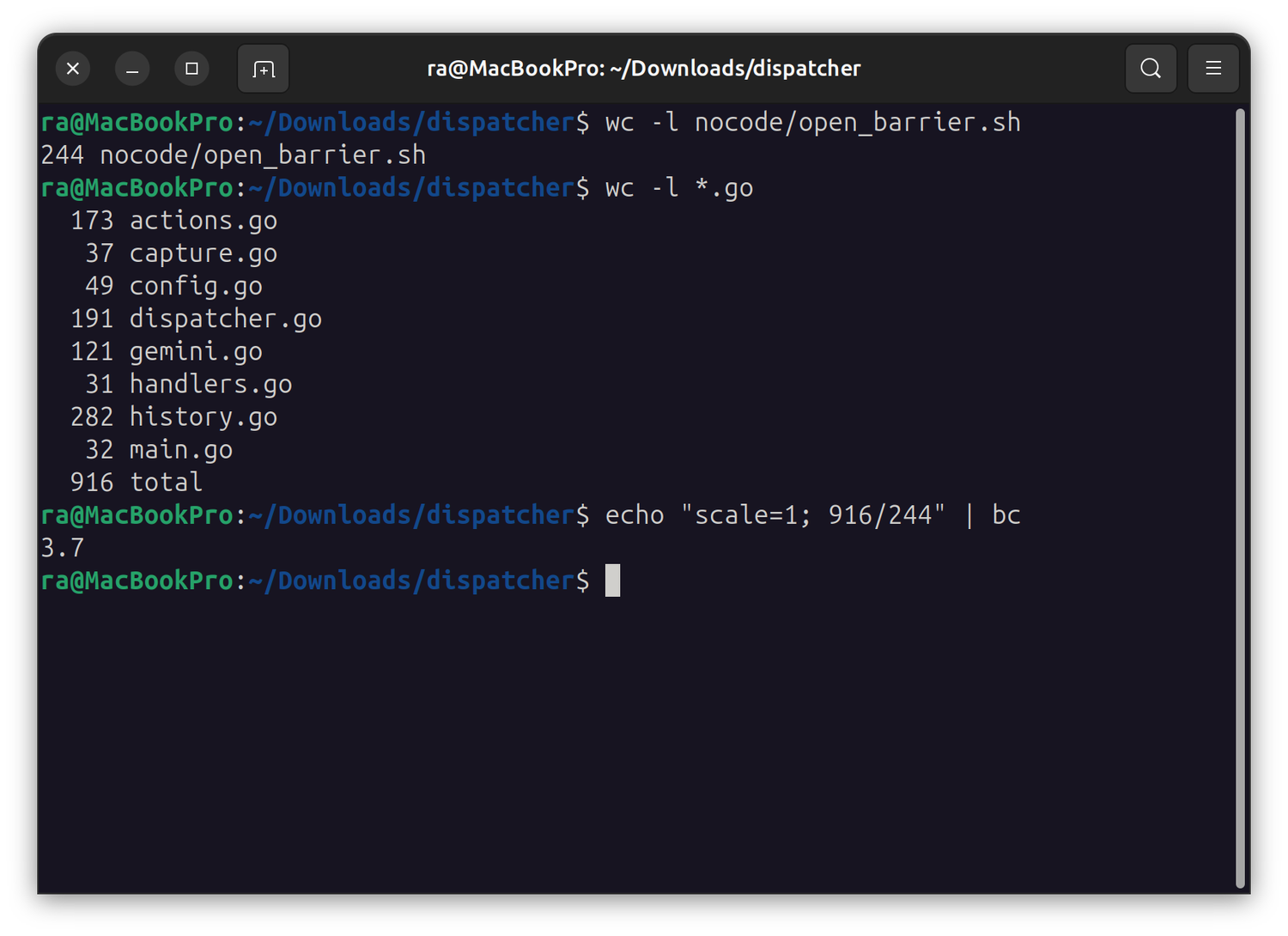1288x936 pixels.
Task: Open the hamburger main menu
Action: [1212, 69]
